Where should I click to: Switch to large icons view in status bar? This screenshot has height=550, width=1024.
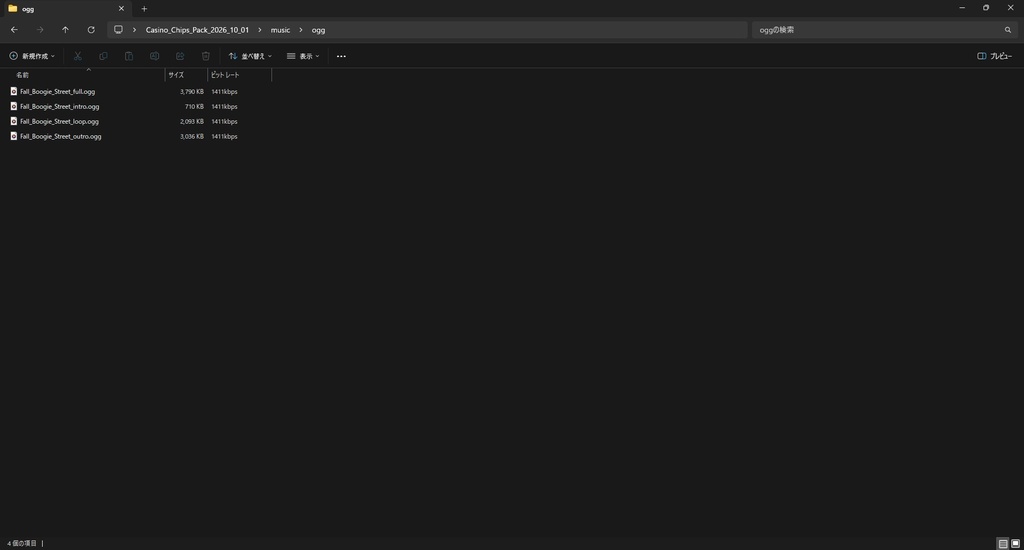tap(1016, 543)
